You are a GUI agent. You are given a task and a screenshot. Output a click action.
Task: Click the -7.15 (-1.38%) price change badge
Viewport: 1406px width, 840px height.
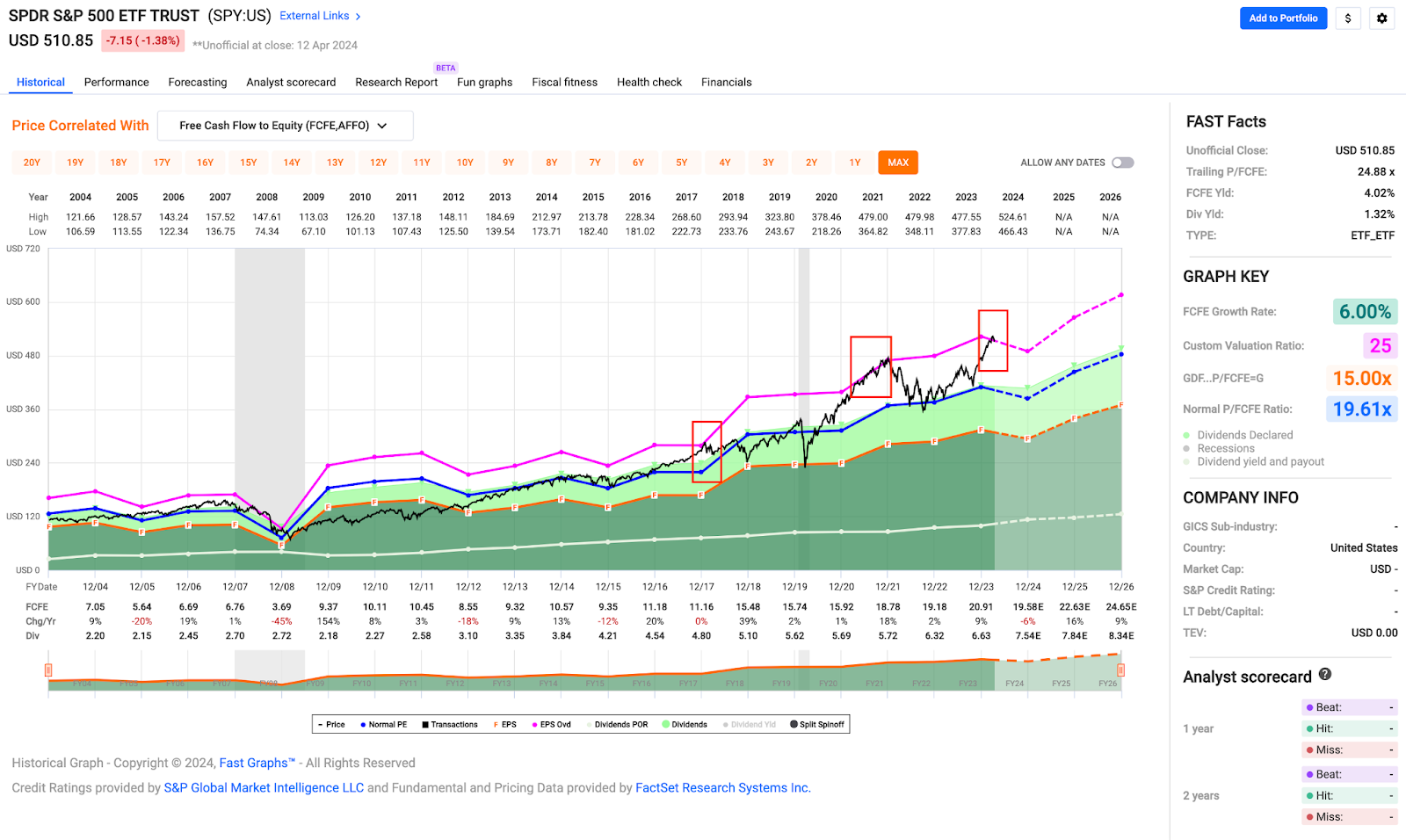(x=143, y=40)
